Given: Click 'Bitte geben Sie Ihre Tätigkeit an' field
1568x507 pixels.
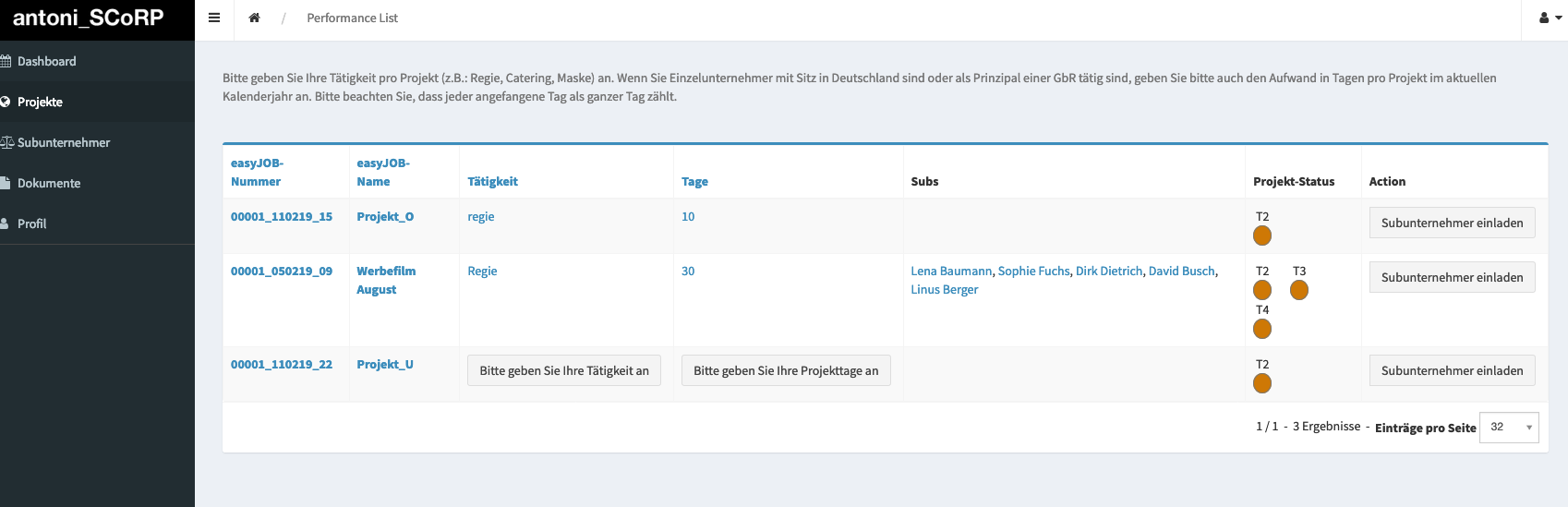Looking at the screenshot, I should point(564,370).
